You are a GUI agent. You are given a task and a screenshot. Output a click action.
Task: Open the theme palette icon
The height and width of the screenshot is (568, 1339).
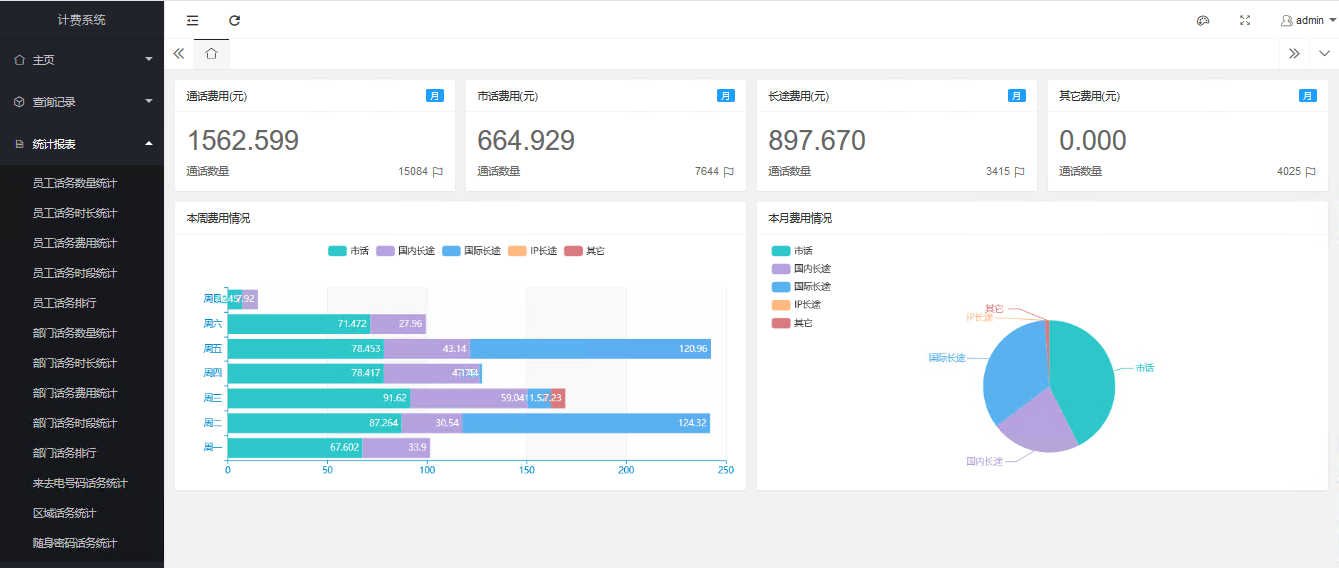(x=1203, y=20)
